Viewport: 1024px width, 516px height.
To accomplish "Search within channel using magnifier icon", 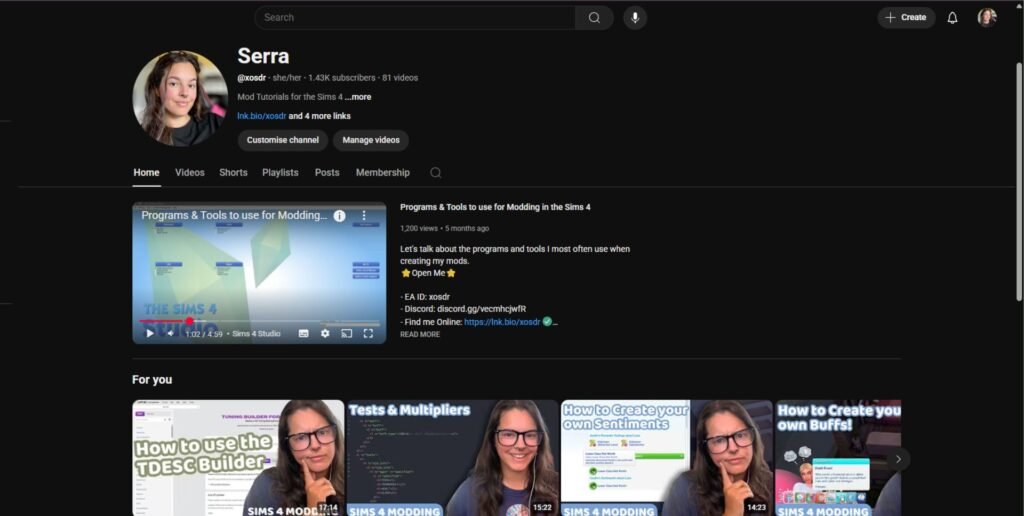I will 435,173.
